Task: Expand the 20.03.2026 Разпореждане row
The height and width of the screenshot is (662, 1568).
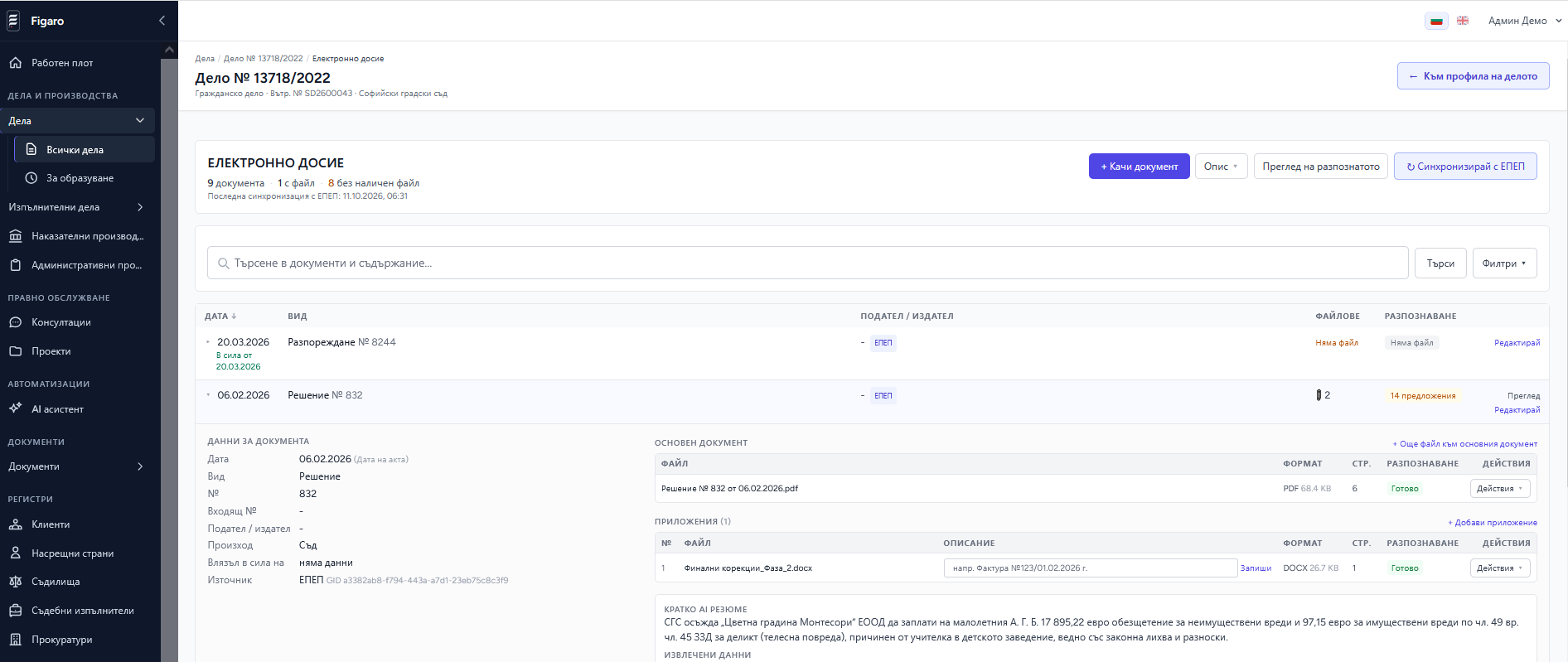Action: click(x=208, y=342)
